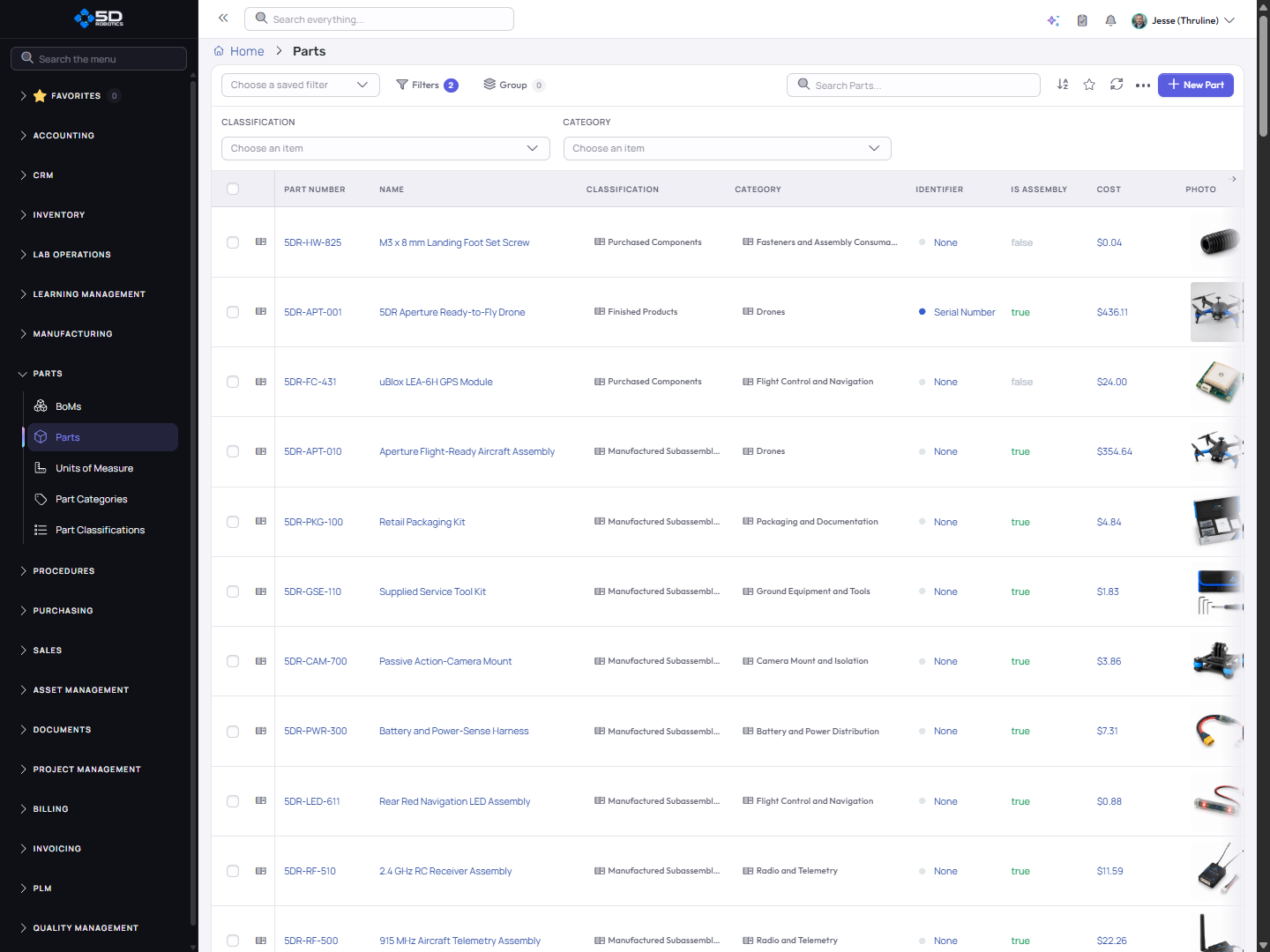The height and width of the screenshot is (952, 1270).
Task: Click the Home breadcrumb icon
Action: [x=219, y=51]
